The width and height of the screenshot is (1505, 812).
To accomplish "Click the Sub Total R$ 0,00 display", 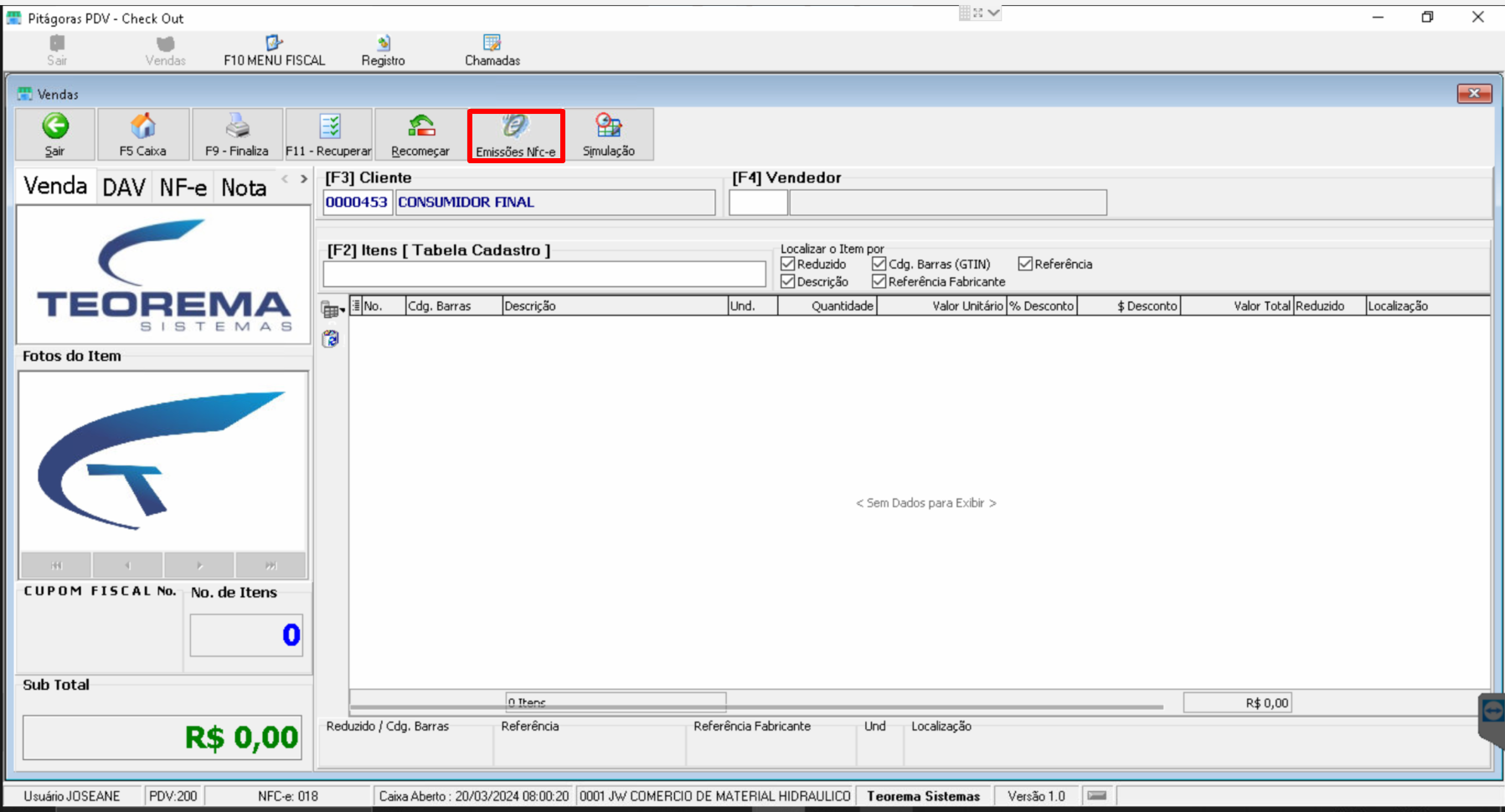I will 162,737.
